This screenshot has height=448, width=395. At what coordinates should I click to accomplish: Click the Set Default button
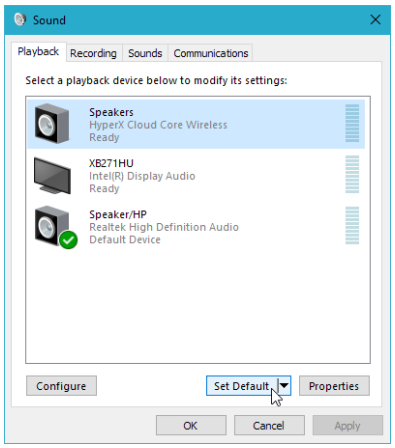tap(242, 386)
